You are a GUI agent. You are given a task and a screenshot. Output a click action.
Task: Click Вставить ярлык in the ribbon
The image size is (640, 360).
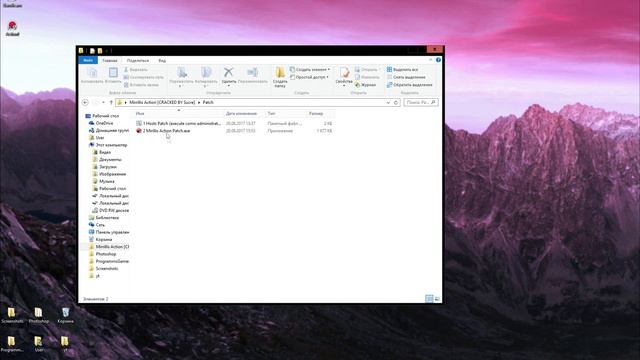click(141, 85)
